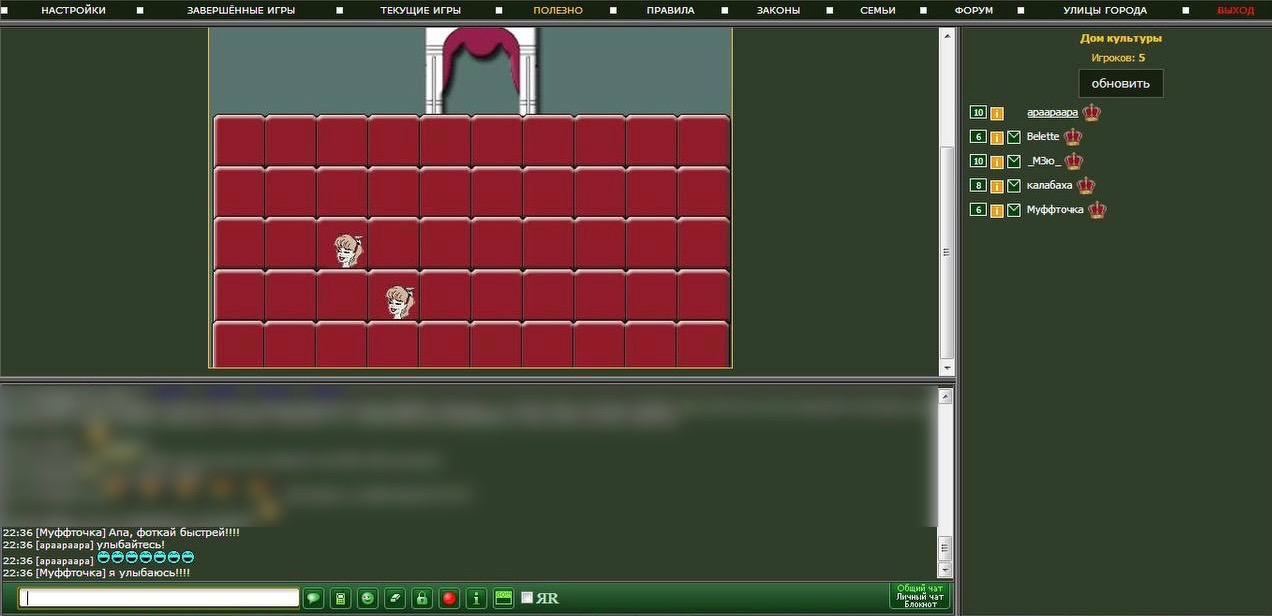Image resolution: width=1272 pixels, height=616 pixels.
Task: Click the crown icon next to Муффточка
Action: click(x=1097, y=210)
